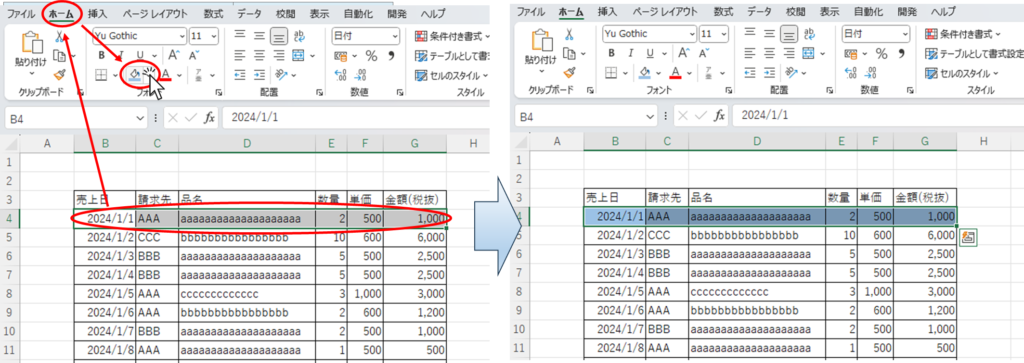
Task: Toggle wrap text in right screenshot ribbon
Action: tap(810, 34)
